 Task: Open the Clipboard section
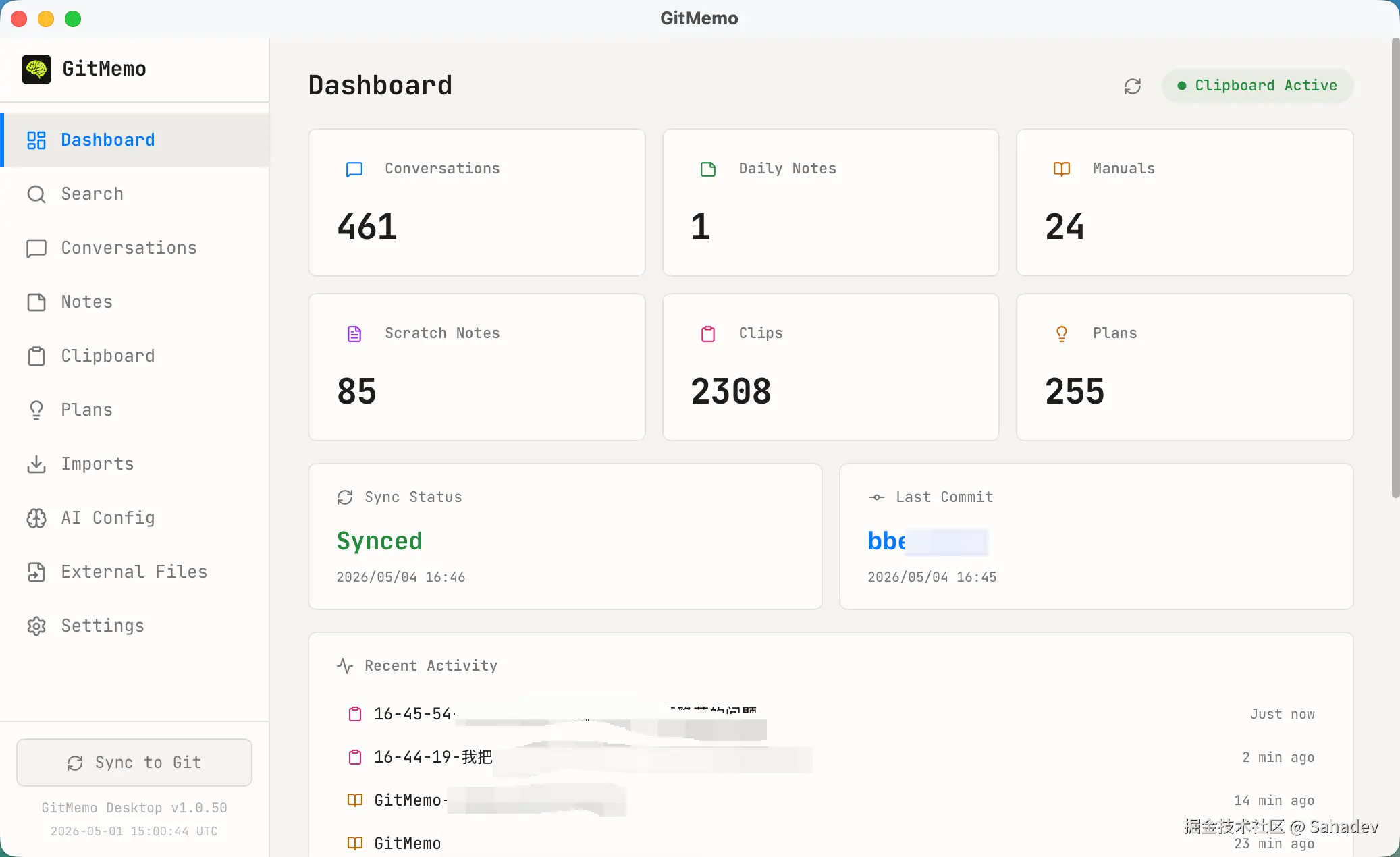click(x=136, y=356)
